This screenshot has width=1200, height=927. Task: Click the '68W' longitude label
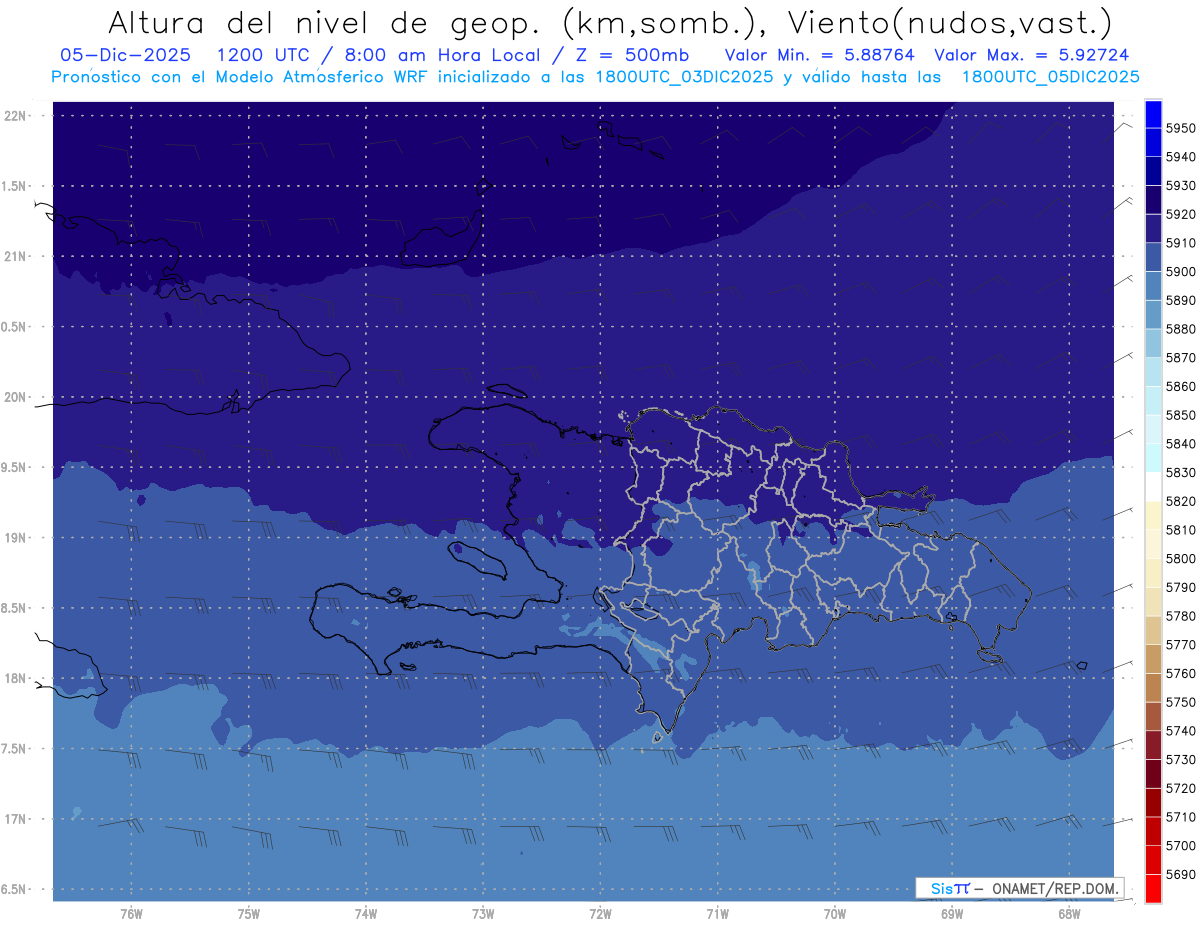tap(1069, 914)
